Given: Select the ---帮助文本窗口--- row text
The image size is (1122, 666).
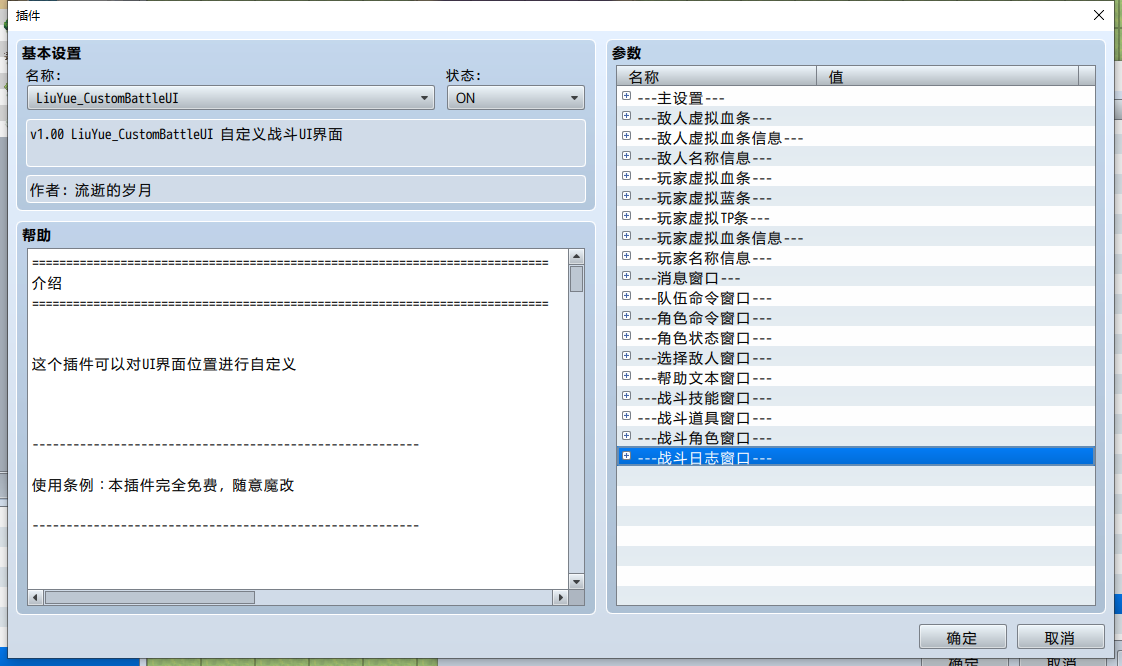Looking at the screenshot, I should 704,378.
